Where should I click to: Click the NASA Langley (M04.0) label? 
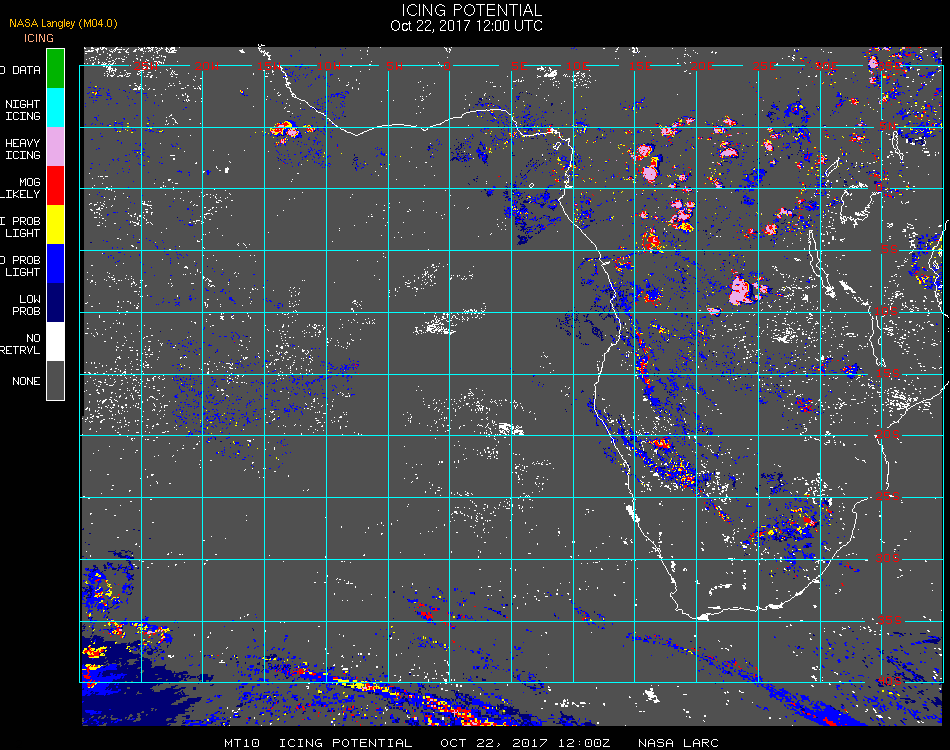(x=63, y=23)
